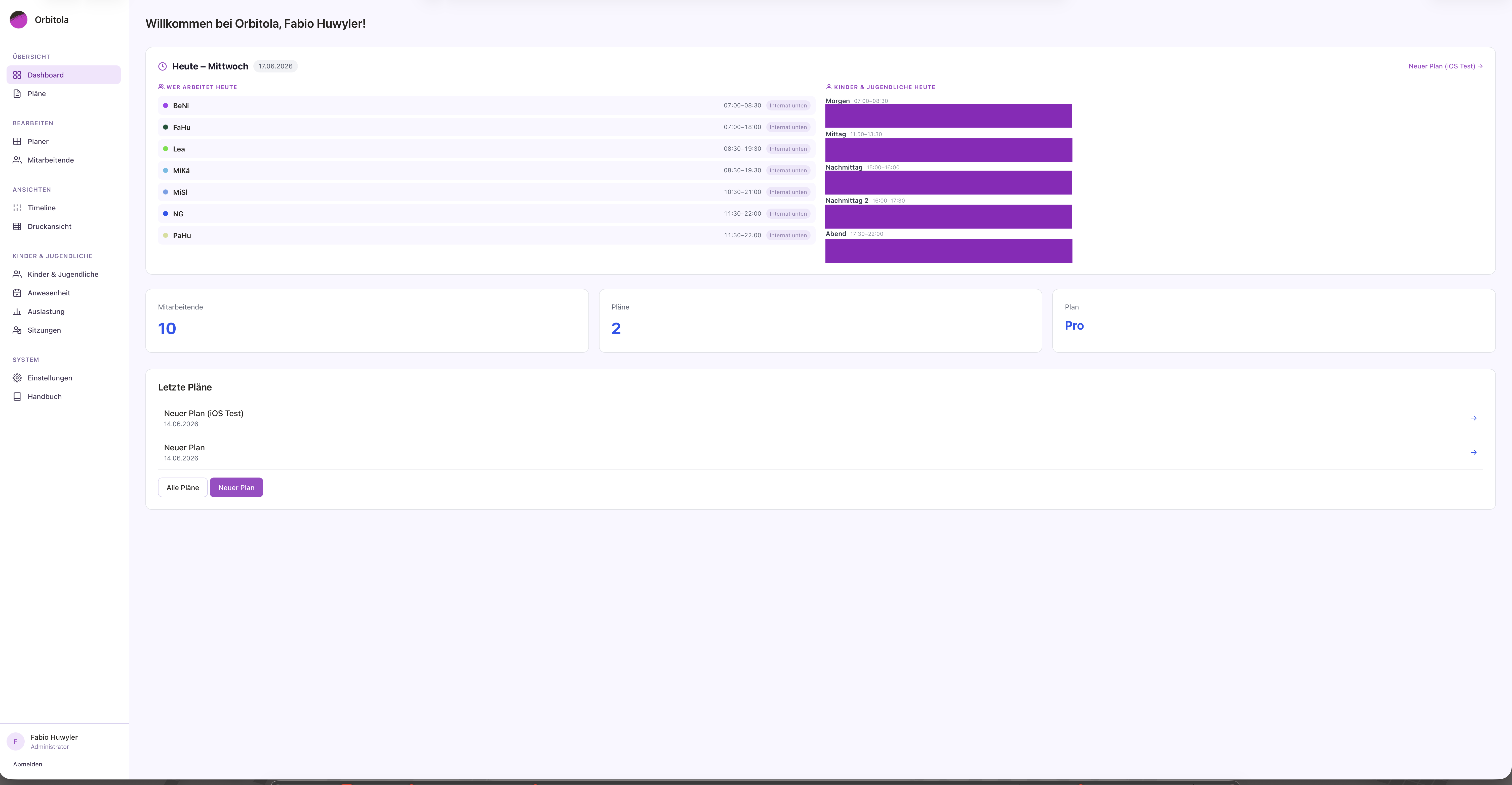Click the Internat unten badge on BeNi's row
Viewport: 1512px width, 785px height.
[x=788, y=106]
